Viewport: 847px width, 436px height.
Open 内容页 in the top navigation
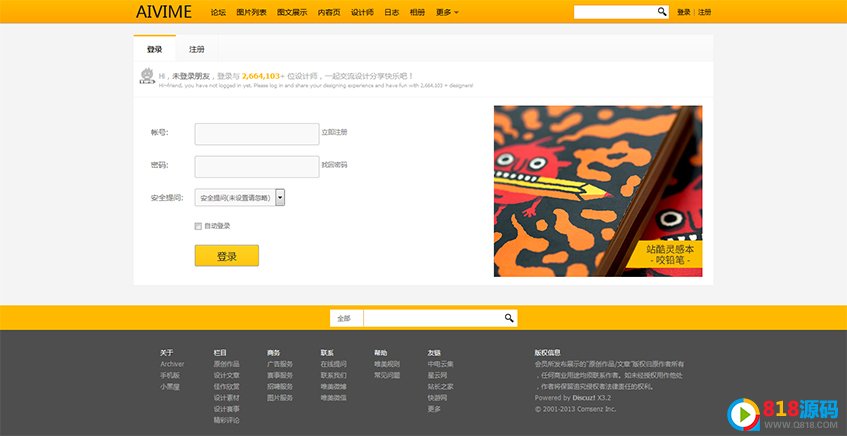pos(329,12)
